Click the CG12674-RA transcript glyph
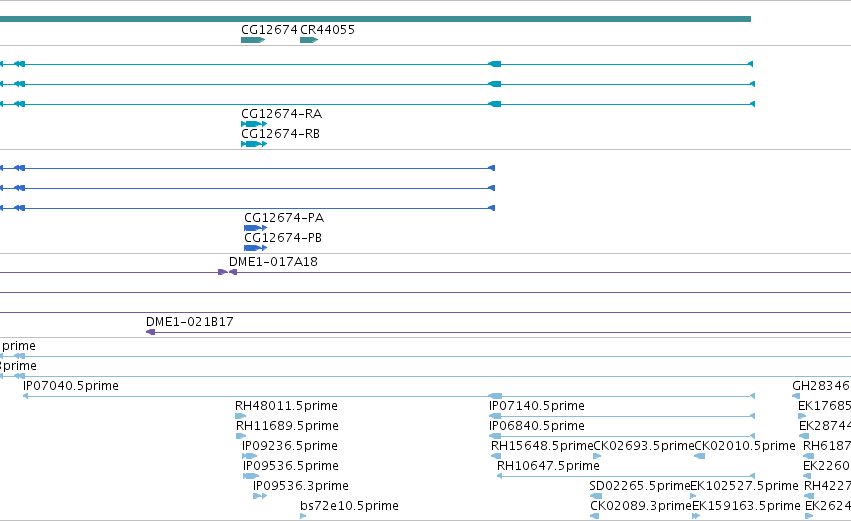Viewport: 851px width, 521px height. pyautogui.click(x=254, y=124)
